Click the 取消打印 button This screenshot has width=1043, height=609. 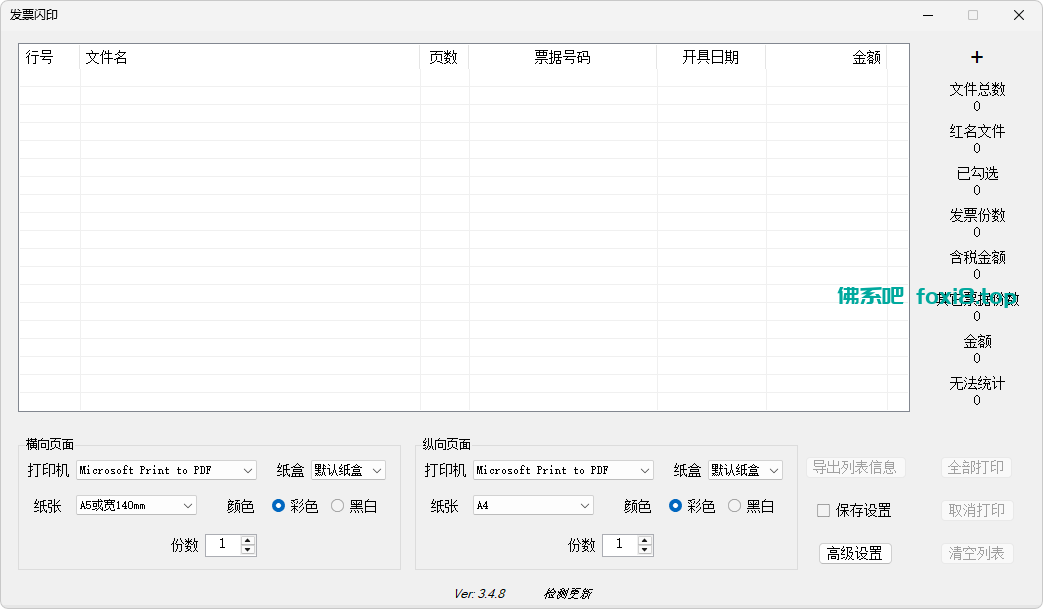[x=977, y=510]
